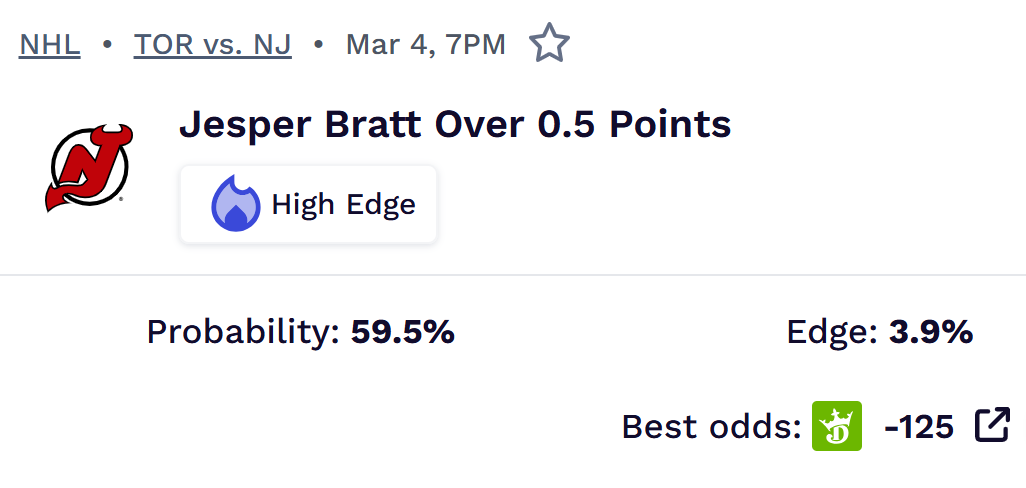Click the Probability label

pos(244,332)
